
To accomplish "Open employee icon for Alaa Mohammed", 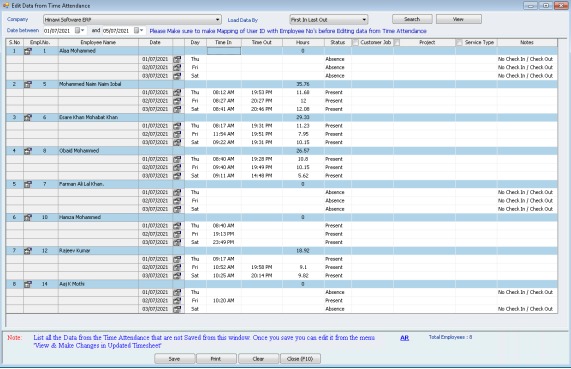I will click(x=28, y=51).
